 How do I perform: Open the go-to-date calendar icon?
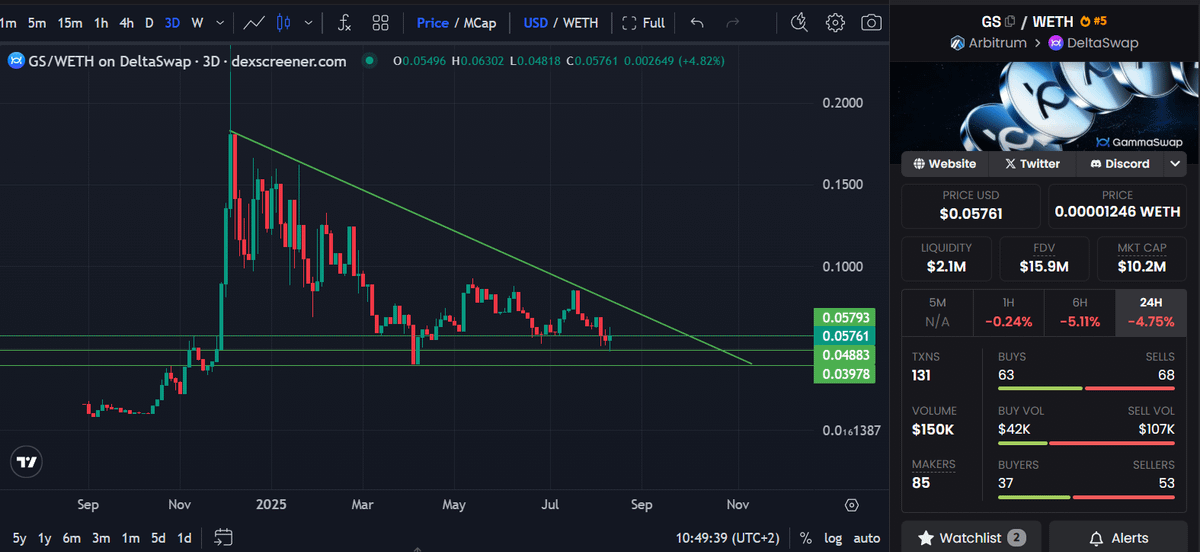point(223,537)
